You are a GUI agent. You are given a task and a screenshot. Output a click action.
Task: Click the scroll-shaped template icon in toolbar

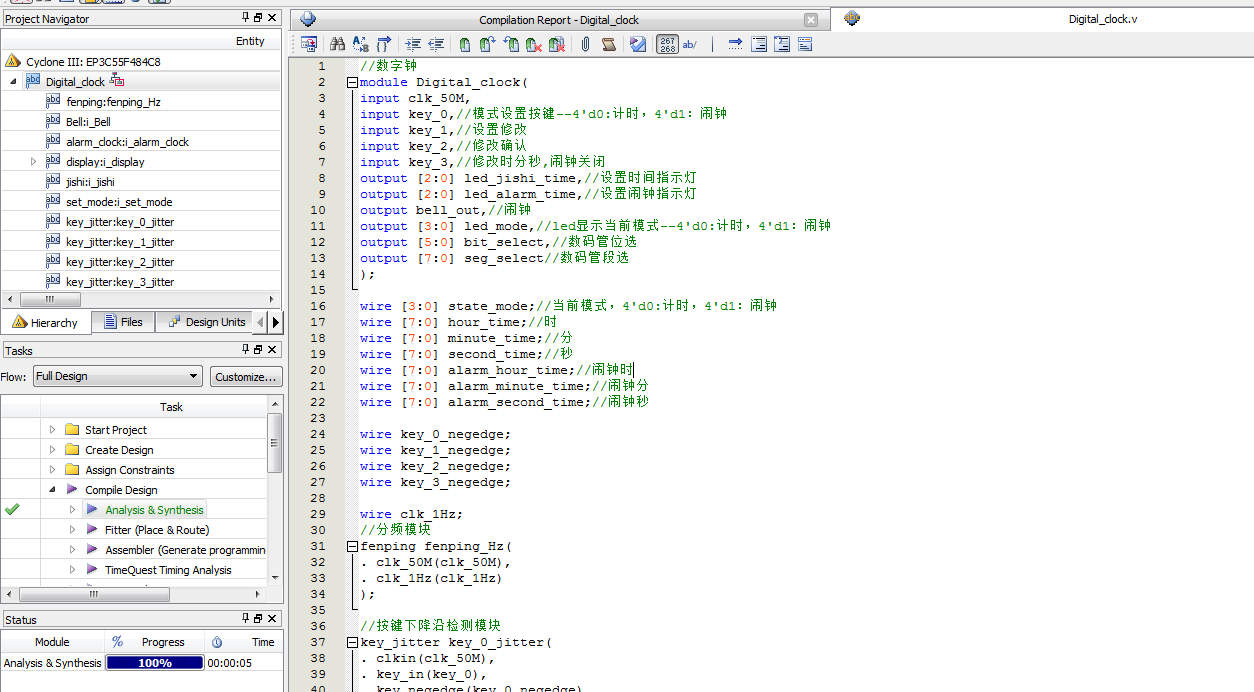[609, 44]
